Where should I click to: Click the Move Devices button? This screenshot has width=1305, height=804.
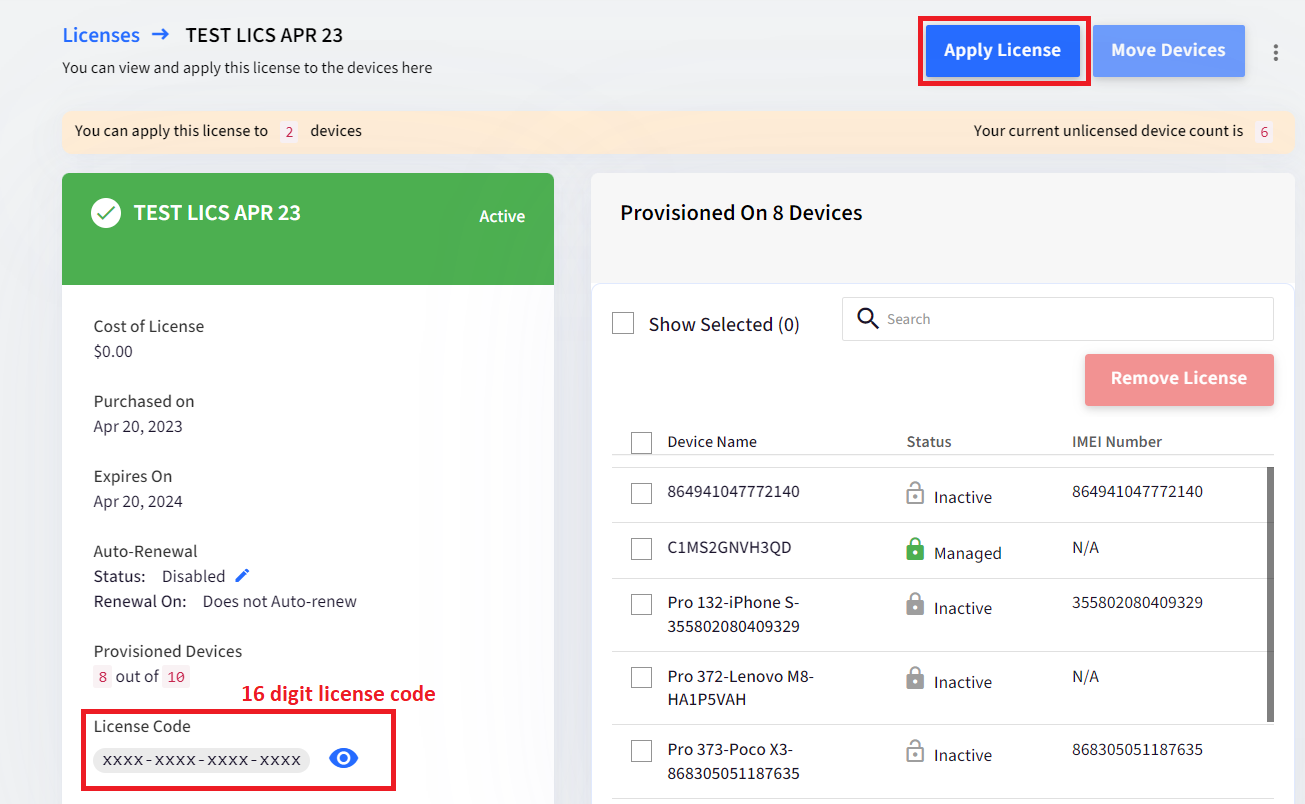pos(1168,51)
